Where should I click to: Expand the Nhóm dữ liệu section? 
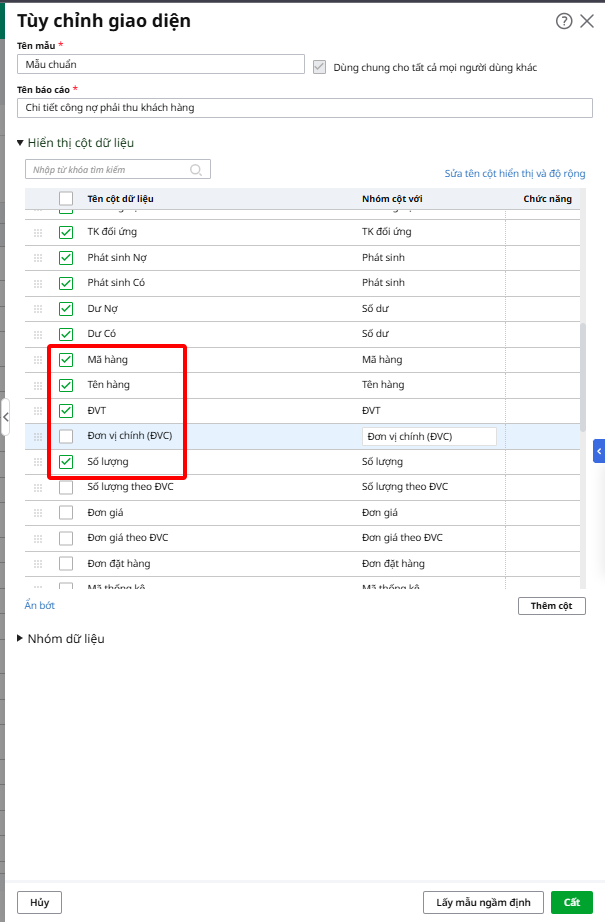pyautogui.click(x=20, y=639)
